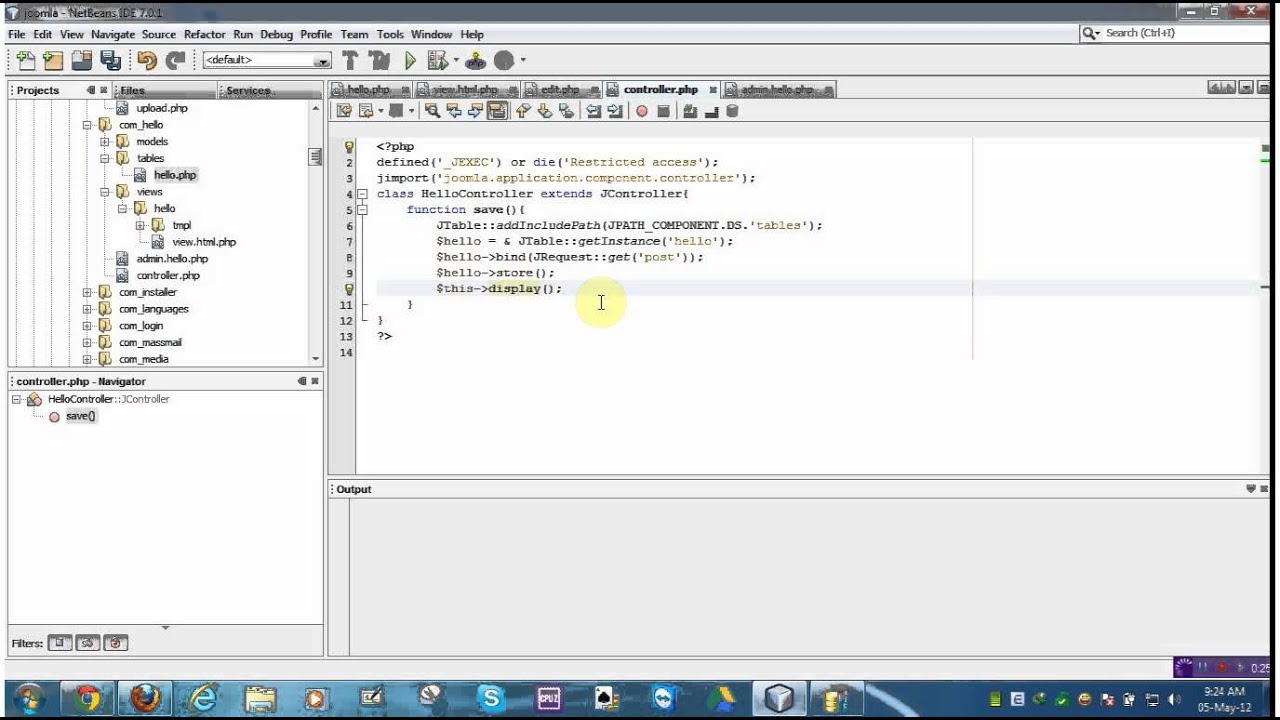
Task: Run the project with green arrow
Action: (410, 61)
